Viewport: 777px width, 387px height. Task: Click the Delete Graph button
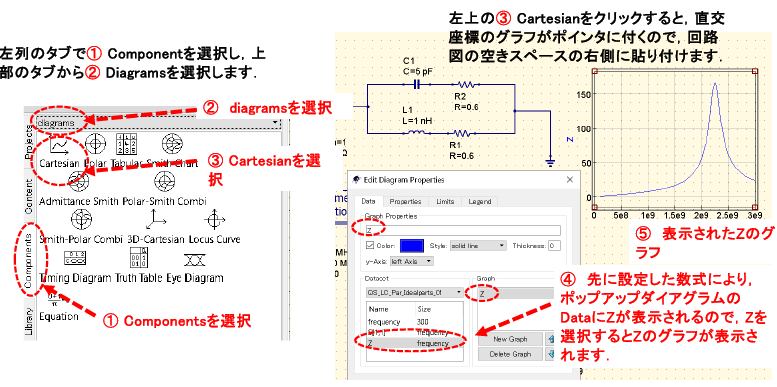[x=510, y=354]
